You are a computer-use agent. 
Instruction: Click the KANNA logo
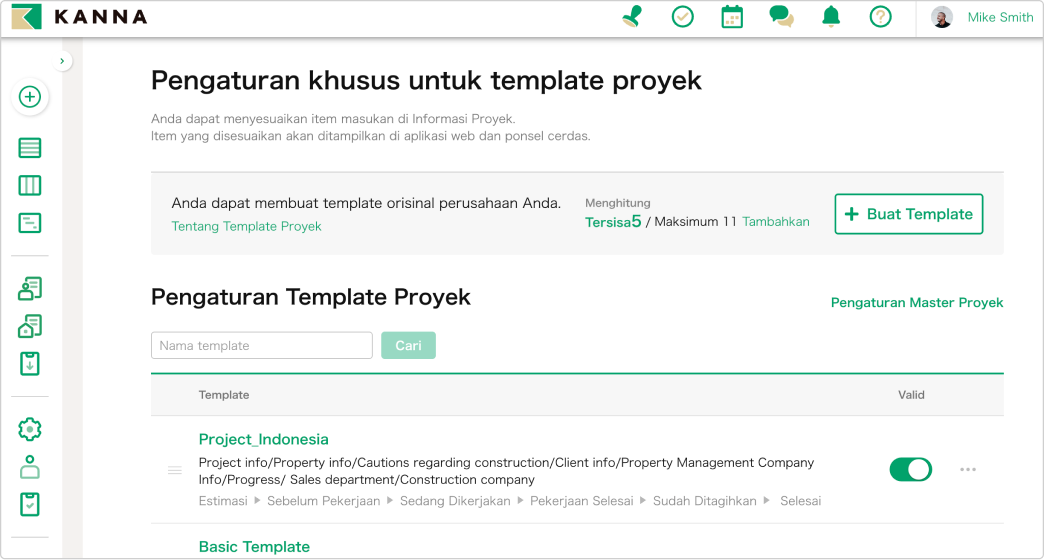79,17
